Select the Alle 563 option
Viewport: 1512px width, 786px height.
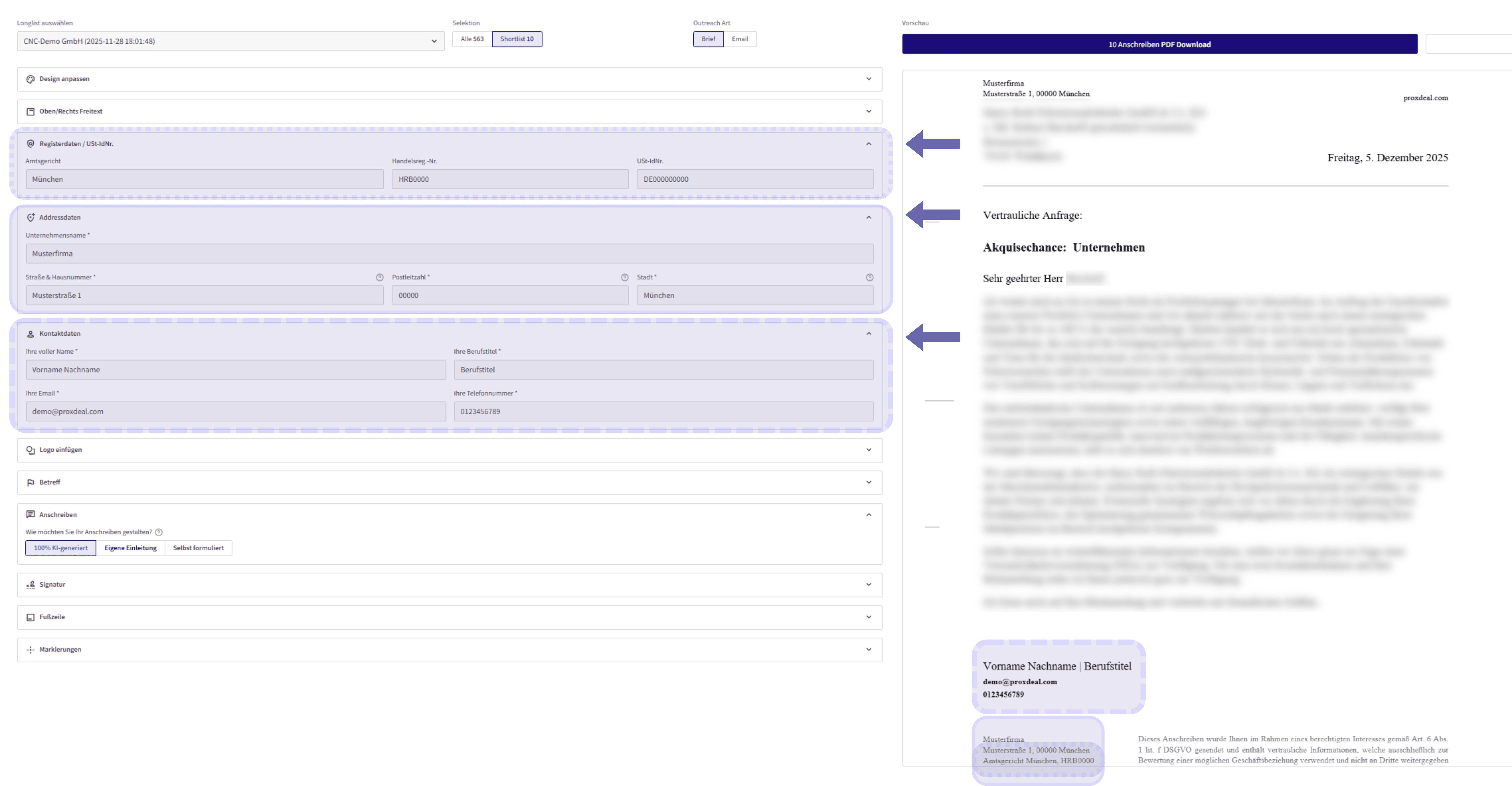click(472, 39)
